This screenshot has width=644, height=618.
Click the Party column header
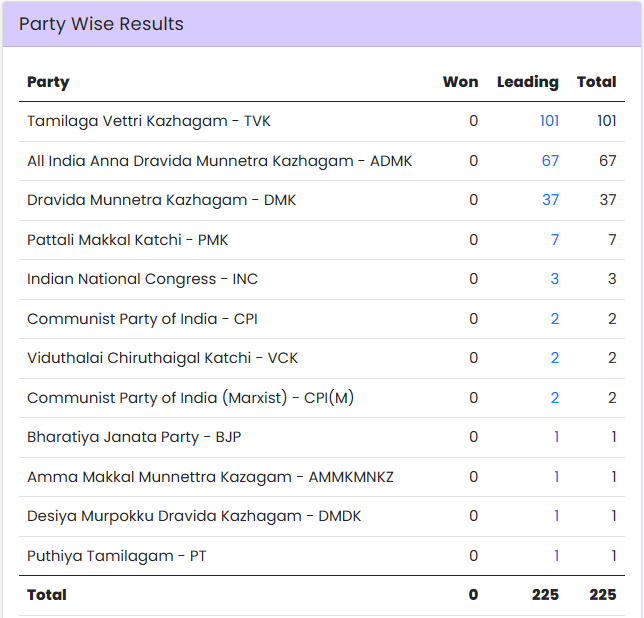48,82
